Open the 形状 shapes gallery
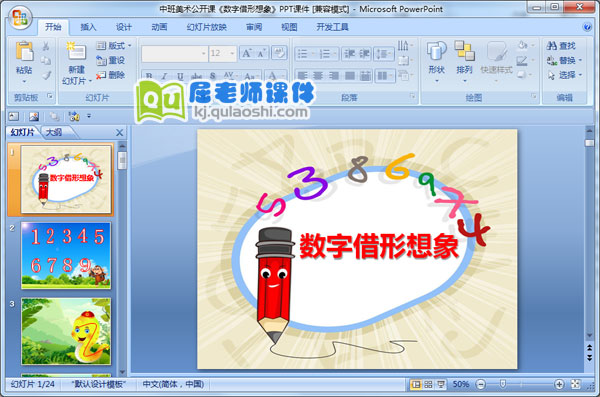The height and width of the screenshot is (397, 600). coord(436,61)
